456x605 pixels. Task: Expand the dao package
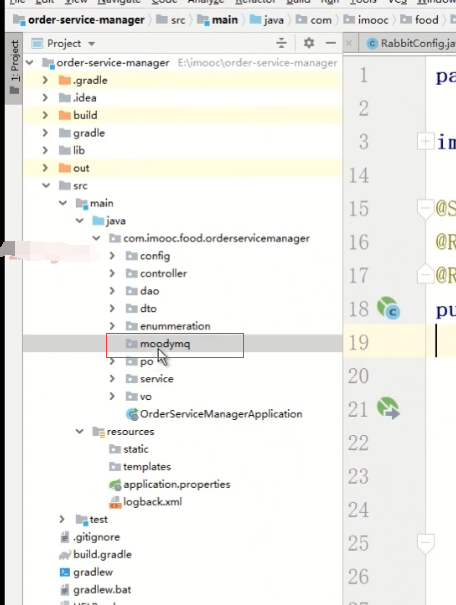(112, 291)
